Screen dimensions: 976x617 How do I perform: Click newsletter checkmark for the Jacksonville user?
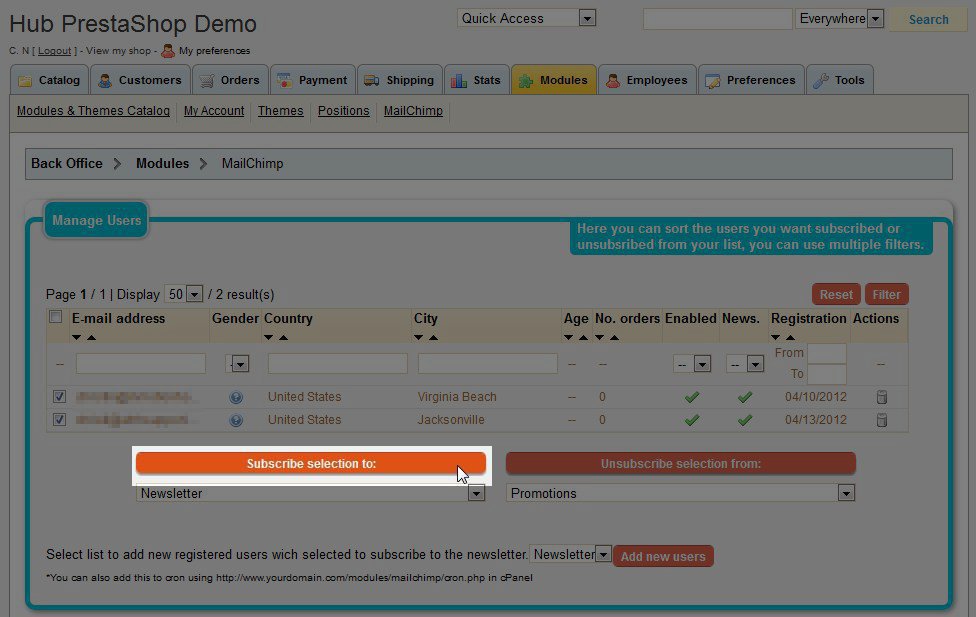[744, 420]
